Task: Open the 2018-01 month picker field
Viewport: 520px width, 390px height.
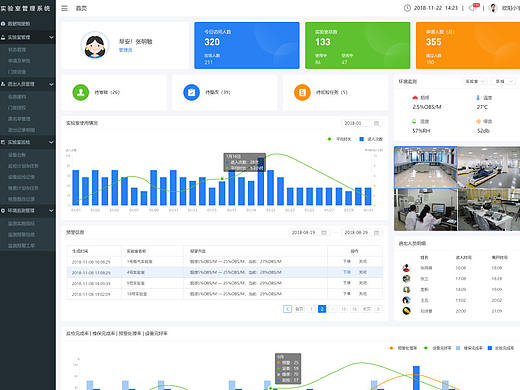Action: click(x=362, y=123)
